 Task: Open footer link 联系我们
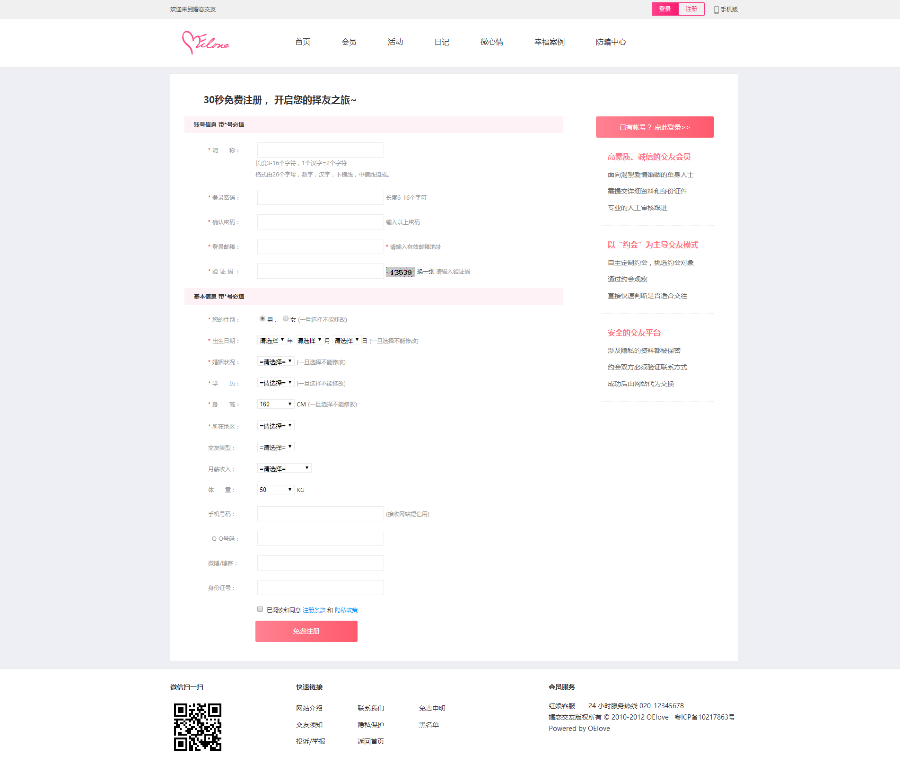(x=371, y=708)
